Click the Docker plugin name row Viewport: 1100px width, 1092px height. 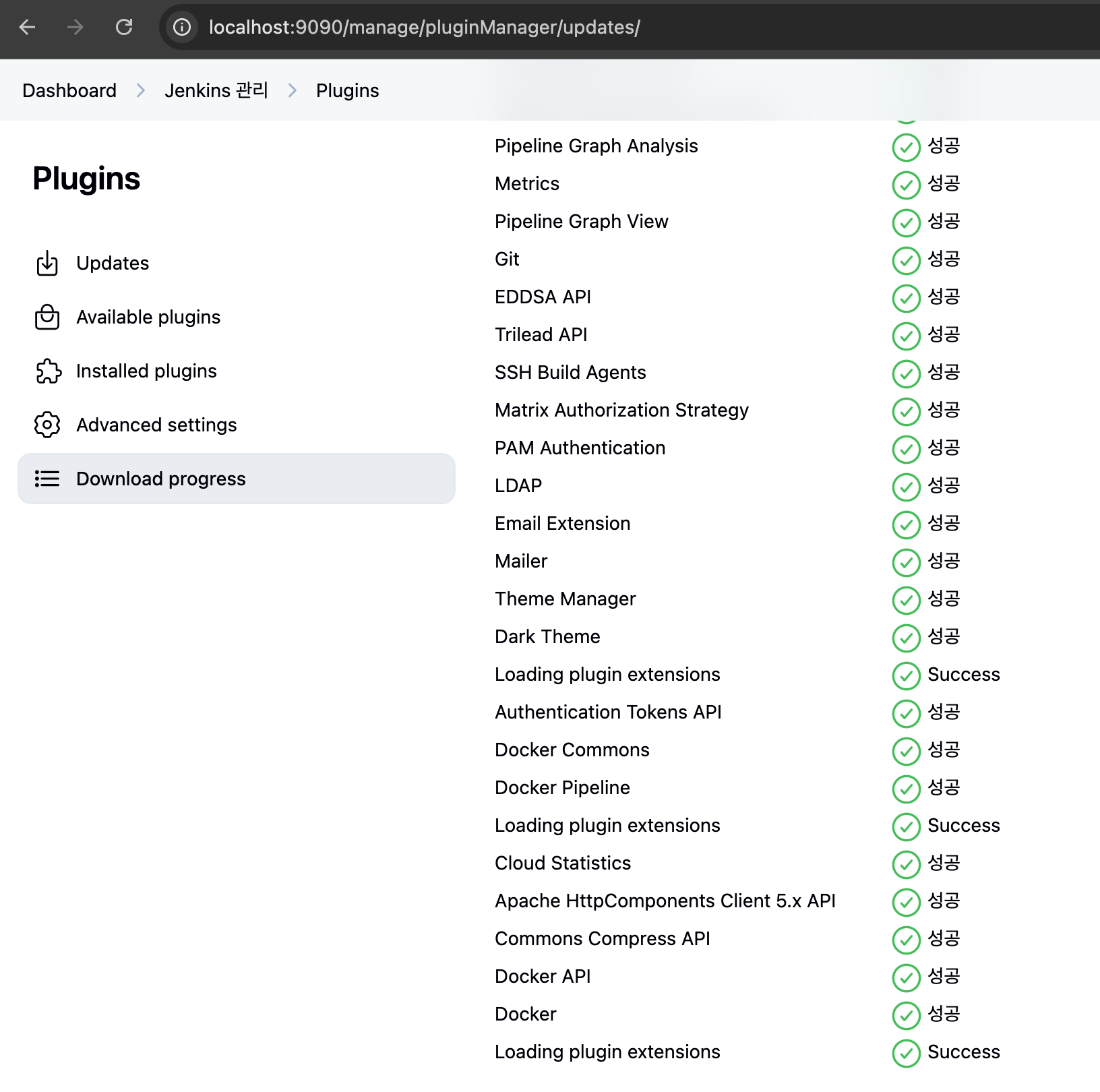click(526, 1014)
